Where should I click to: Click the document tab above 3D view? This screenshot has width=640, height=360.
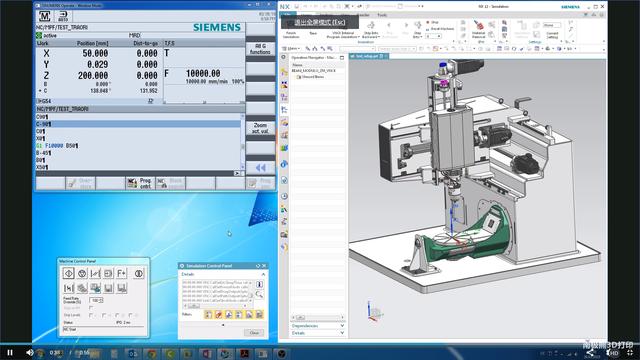point(369,56)
